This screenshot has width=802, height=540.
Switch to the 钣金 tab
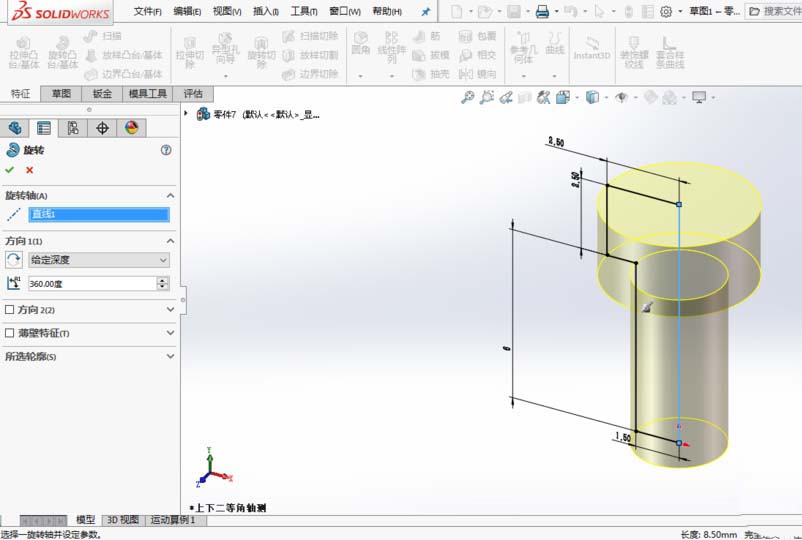102,94
